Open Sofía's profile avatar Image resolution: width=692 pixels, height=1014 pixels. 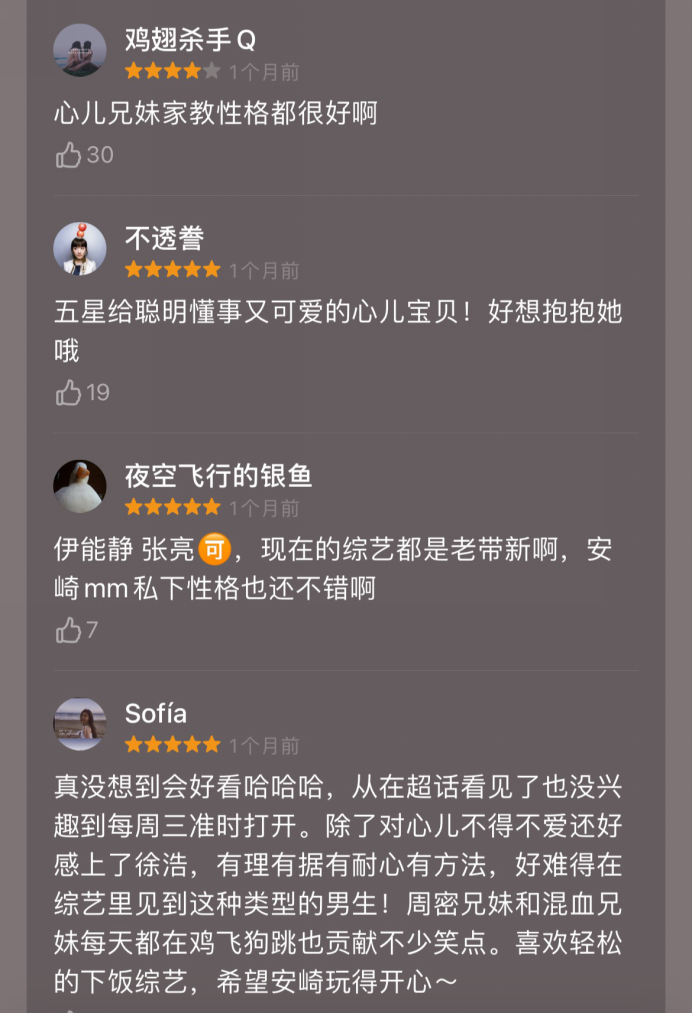coord(80,724)
